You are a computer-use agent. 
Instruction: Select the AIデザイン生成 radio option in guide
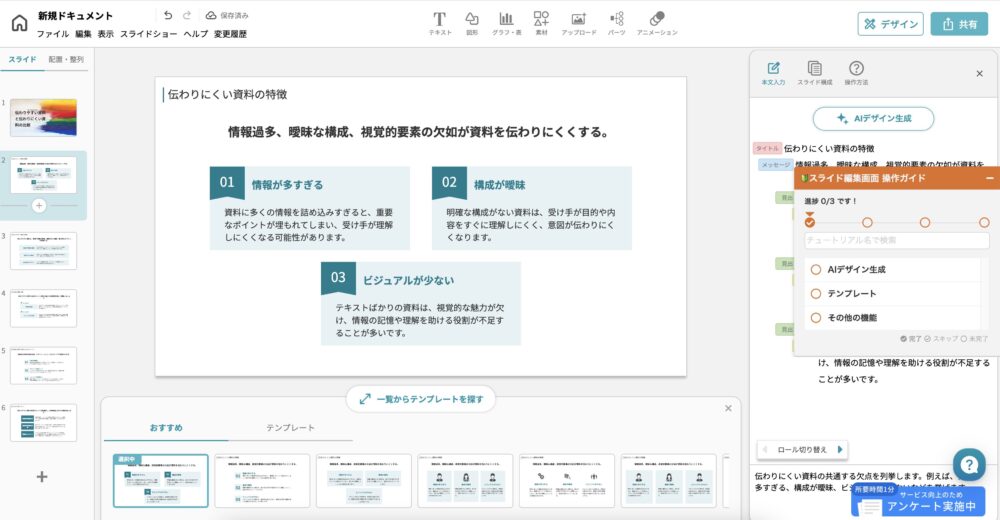coord(816,269)
